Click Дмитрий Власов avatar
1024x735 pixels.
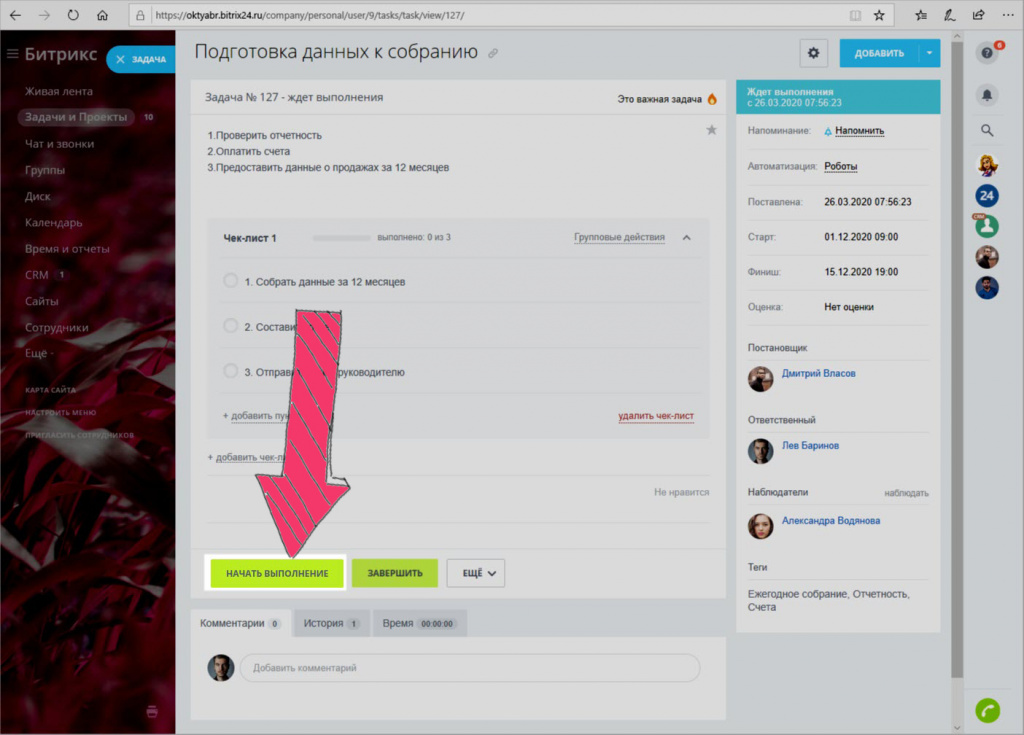pos(760,379)
